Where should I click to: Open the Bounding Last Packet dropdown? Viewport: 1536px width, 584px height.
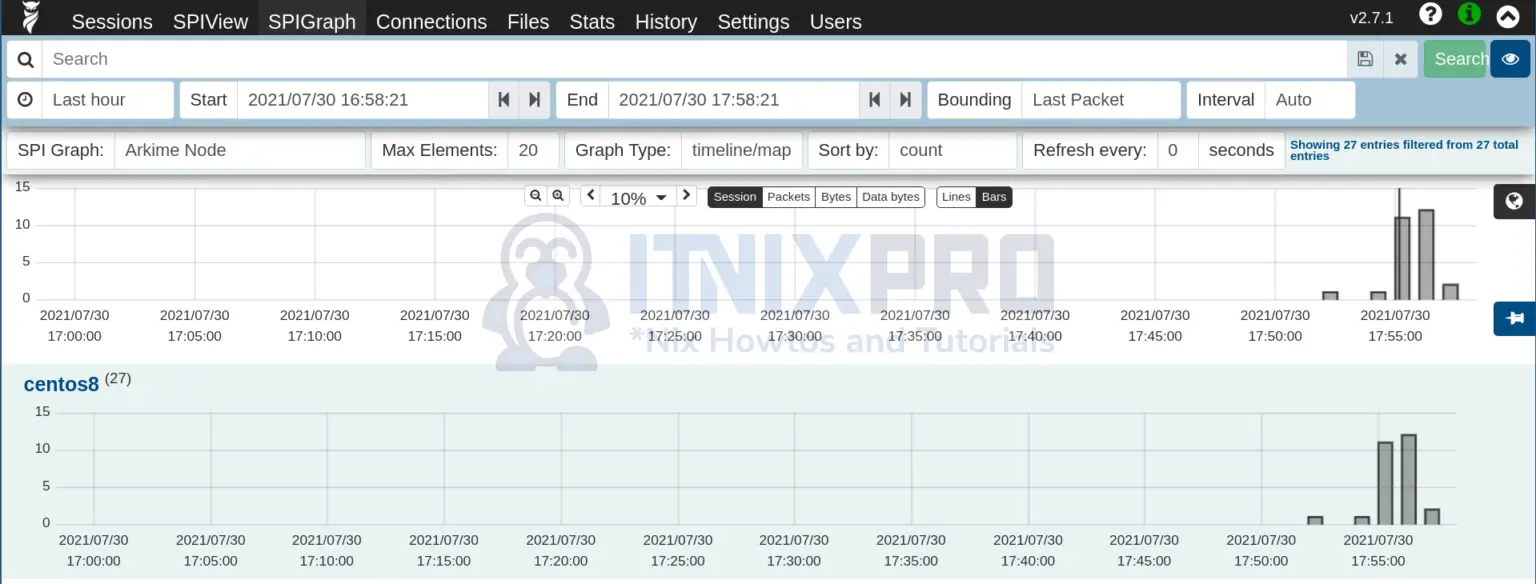click(1101, 99)
